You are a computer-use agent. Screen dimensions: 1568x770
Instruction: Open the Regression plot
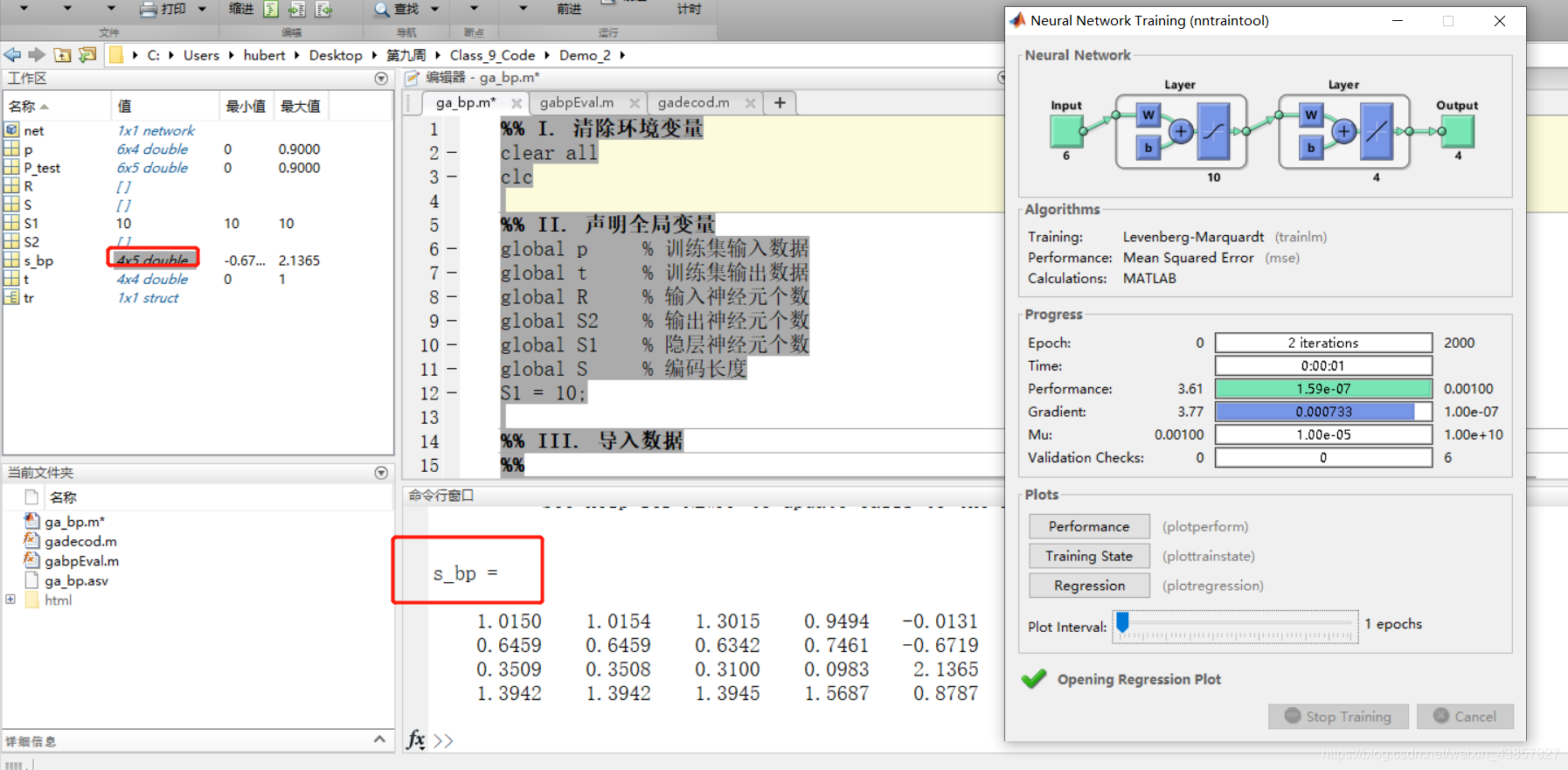1089,586
